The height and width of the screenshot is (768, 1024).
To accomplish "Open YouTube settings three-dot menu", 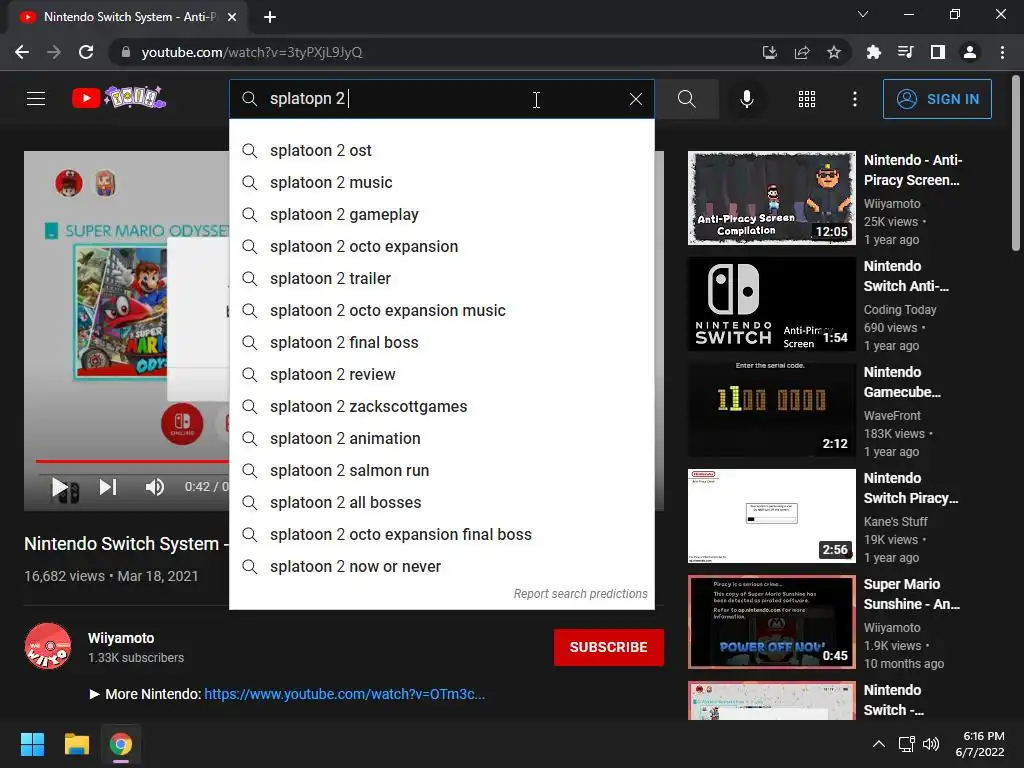I will 854,99.
